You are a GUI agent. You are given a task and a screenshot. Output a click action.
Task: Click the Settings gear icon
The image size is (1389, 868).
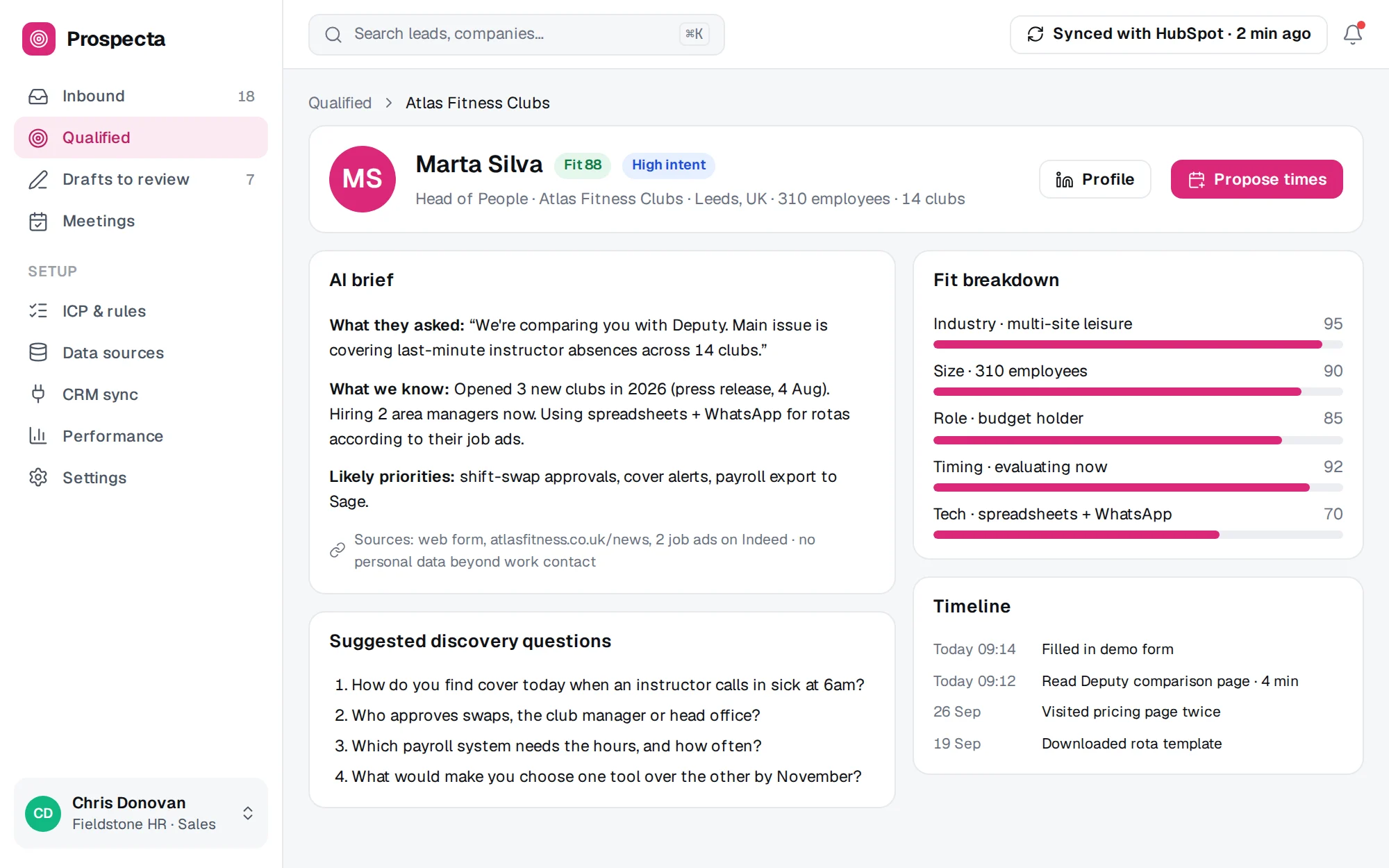(38, 478)
